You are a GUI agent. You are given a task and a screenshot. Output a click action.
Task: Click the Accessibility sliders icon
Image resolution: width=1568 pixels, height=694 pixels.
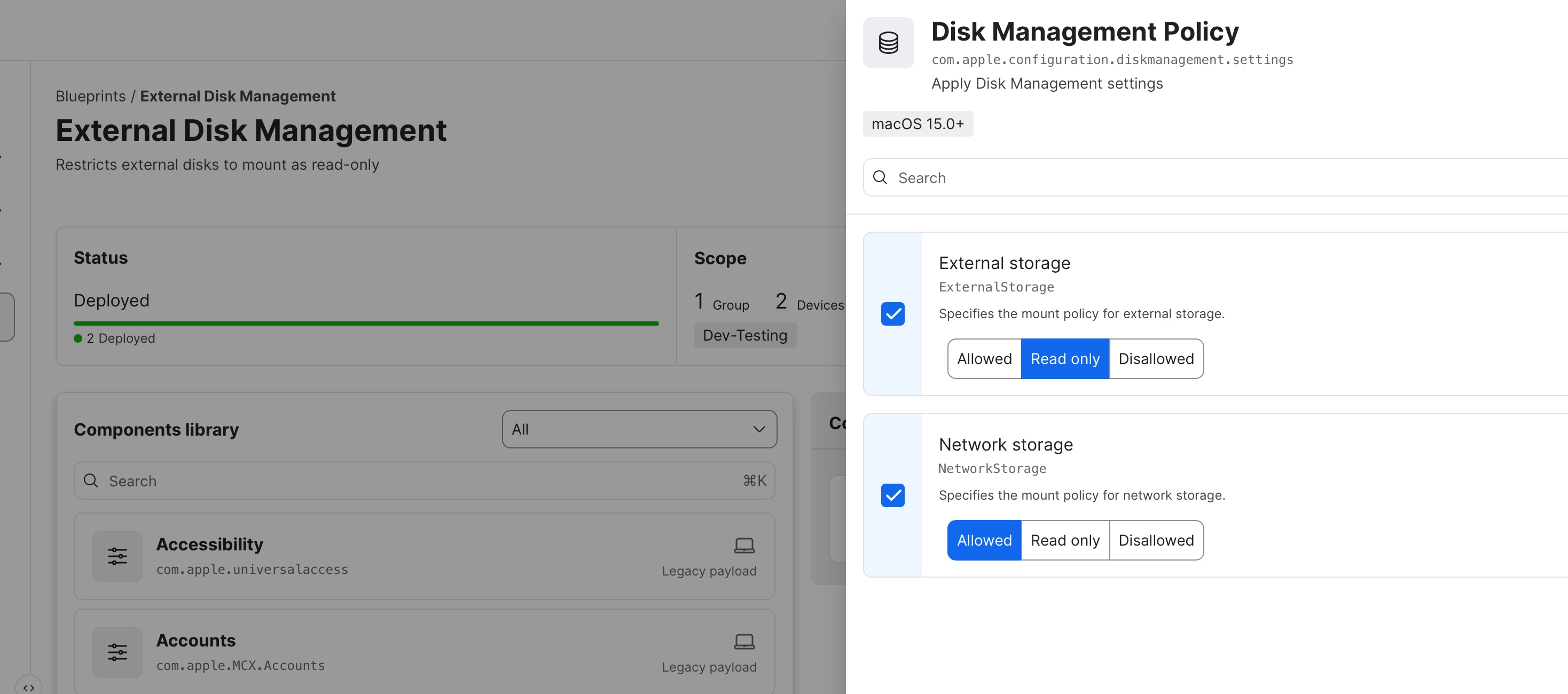click(x=117, y=556)
